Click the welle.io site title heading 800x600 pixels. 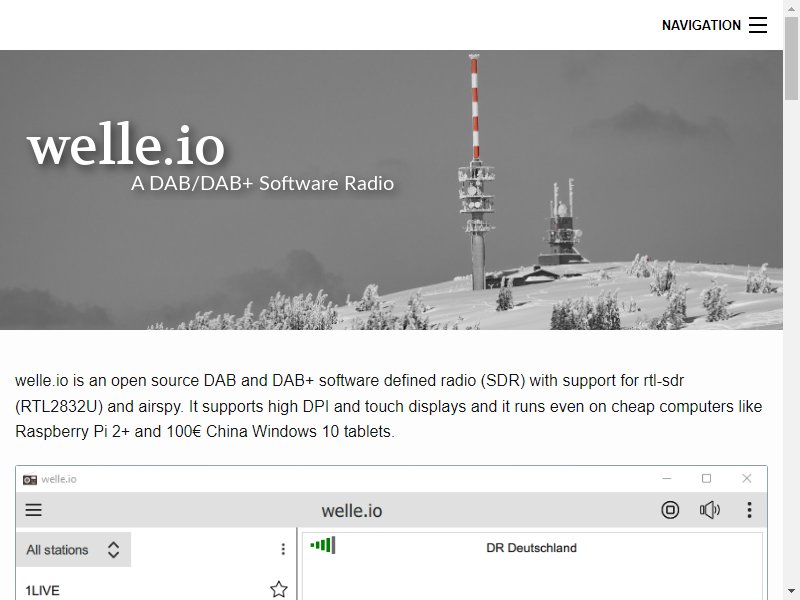[x=126, y=144]
